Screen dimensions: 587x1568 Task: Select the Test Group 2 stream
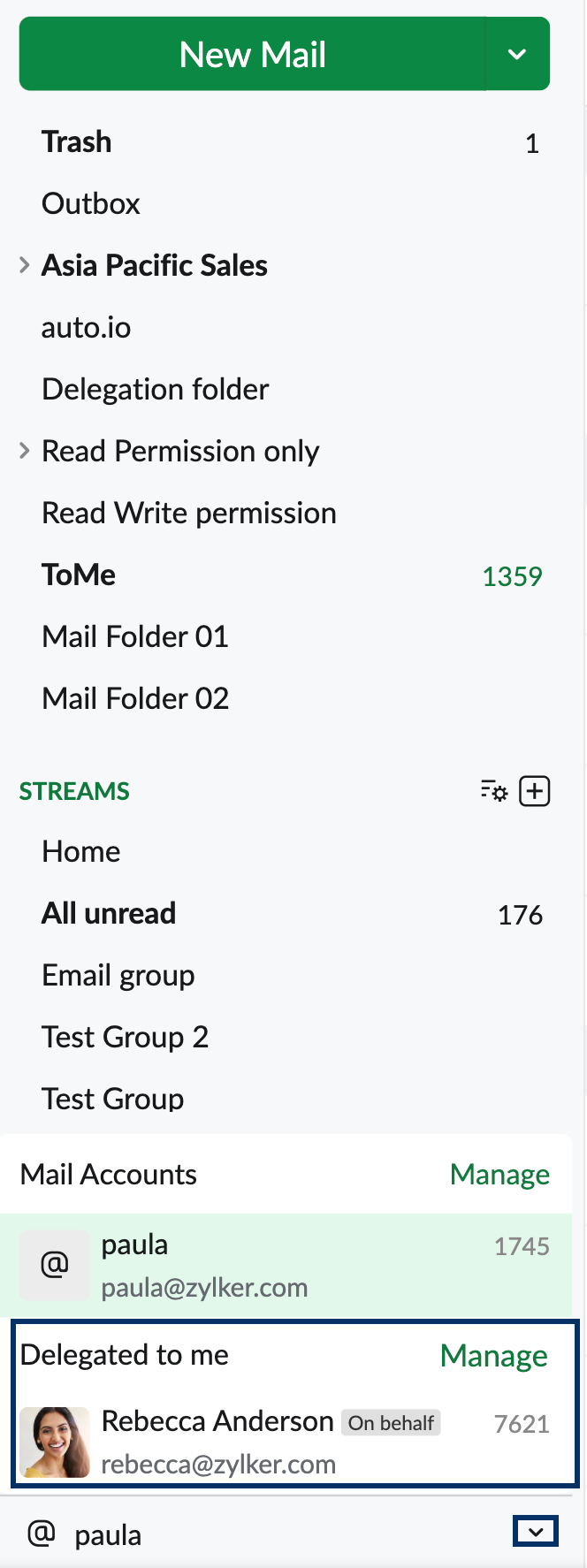tap(126, 1038)
